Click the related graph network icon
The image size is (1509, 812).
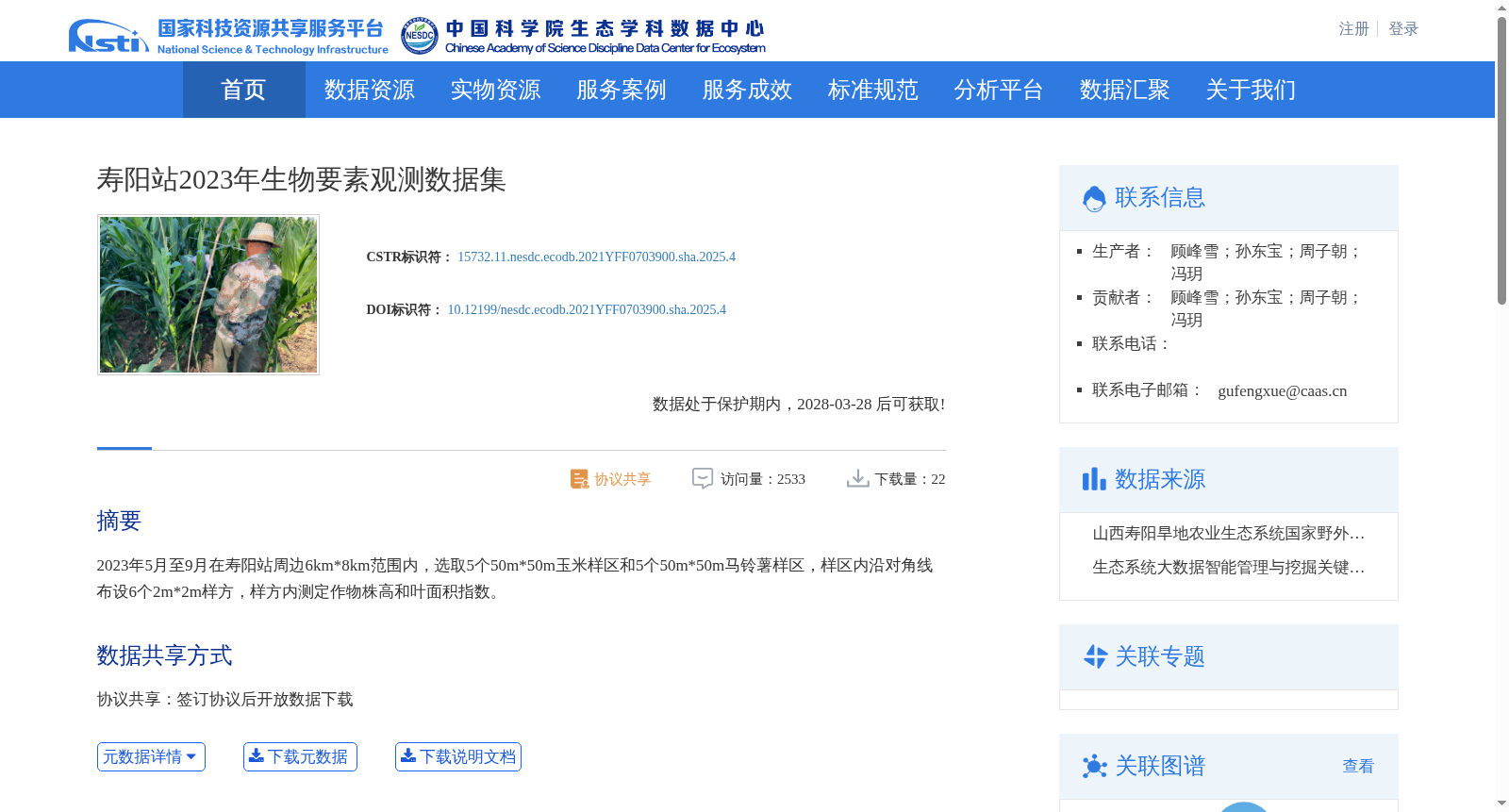tap(1095, 766)
